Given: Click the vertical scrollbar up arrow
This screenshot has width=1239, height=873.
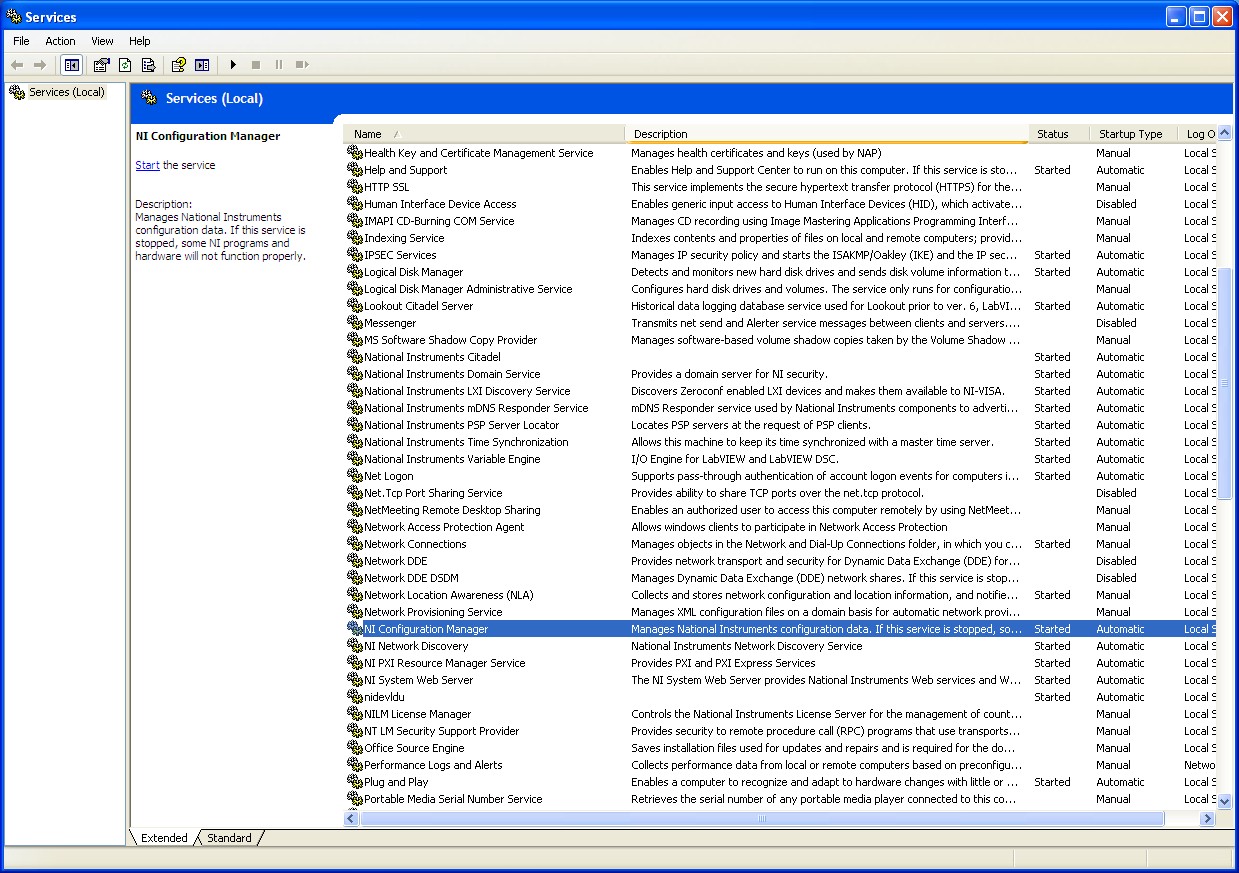Looking at the screenshot, I should point(1224,134).
